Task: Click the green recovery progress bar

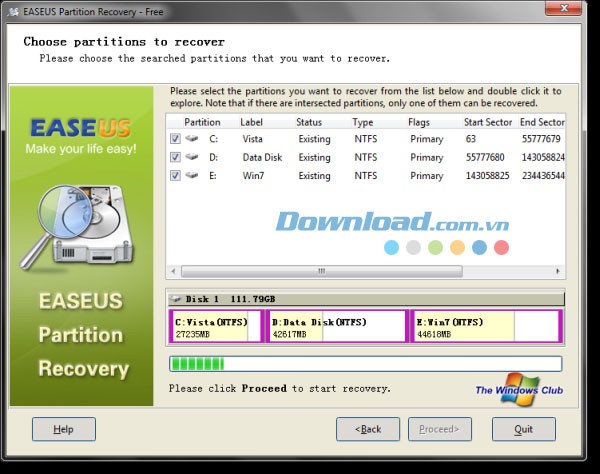Action: coord(365,364)
